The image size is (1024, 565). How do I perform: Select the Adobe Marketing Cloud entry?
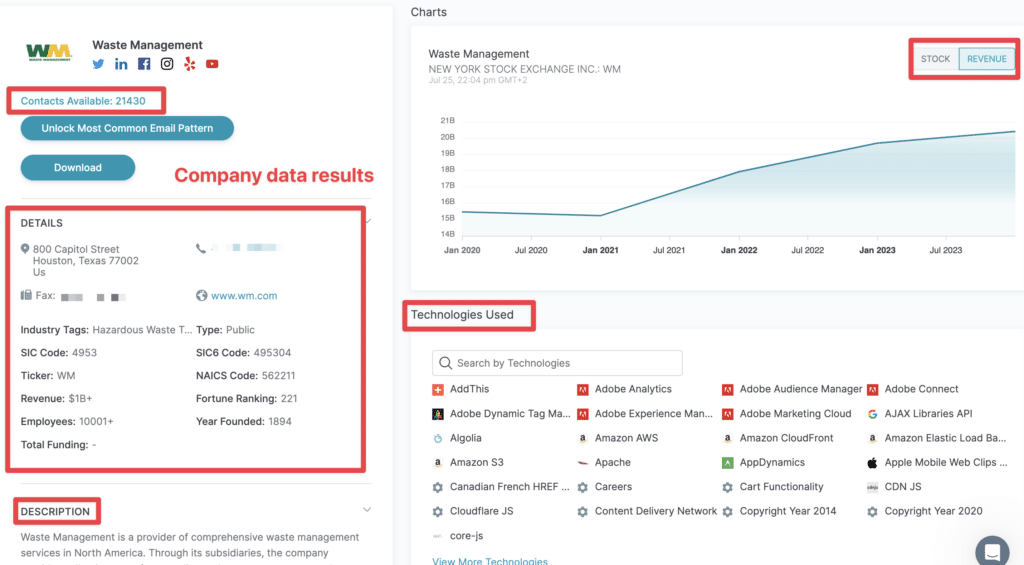[795, 414]
